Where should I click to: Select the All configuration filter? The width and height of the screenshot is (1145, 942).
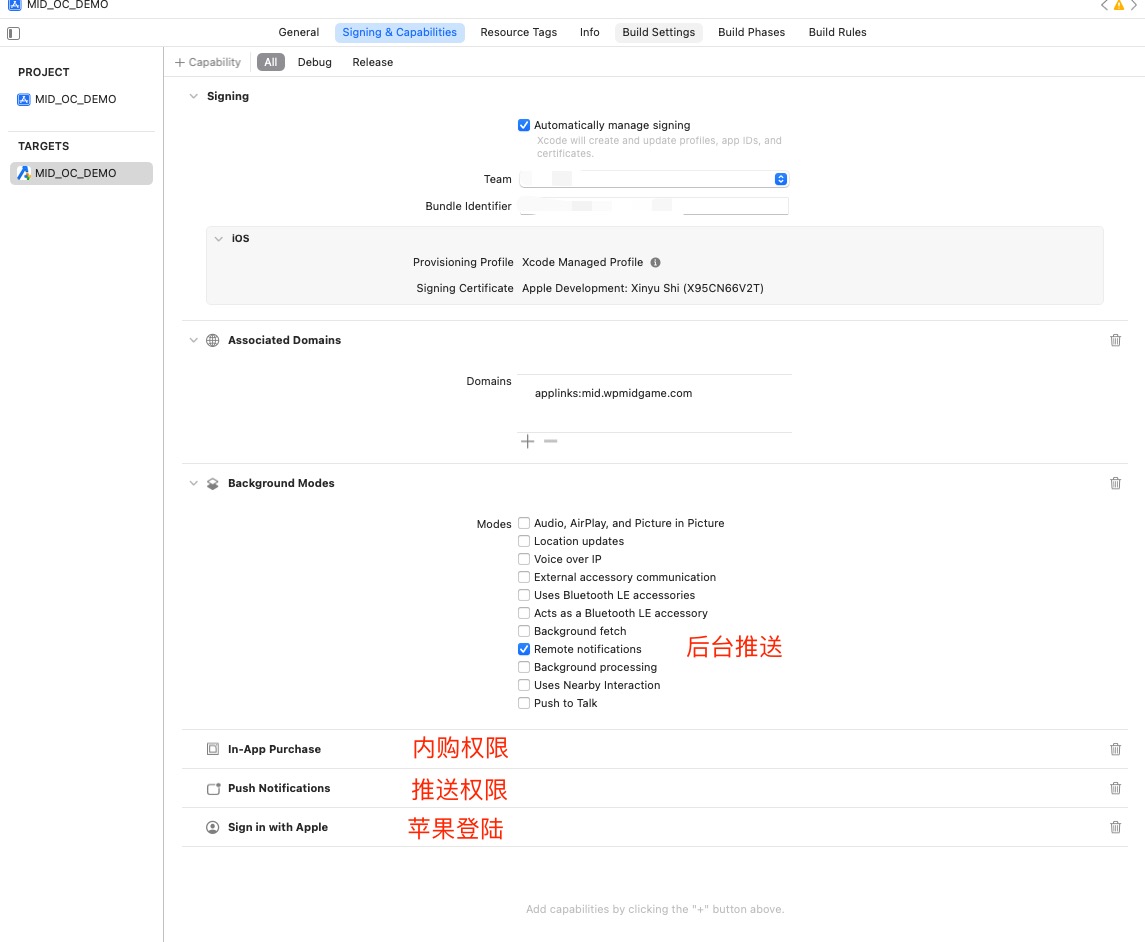271,62
